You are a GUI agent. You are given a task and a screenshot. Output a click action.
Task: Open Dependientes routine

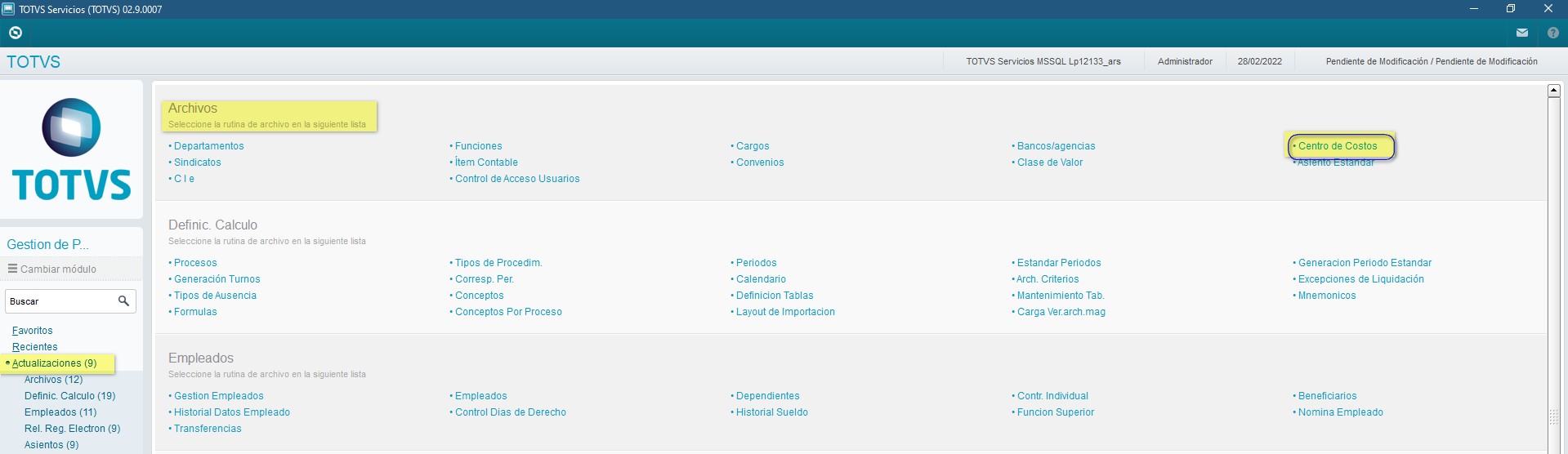coord(767,396)
